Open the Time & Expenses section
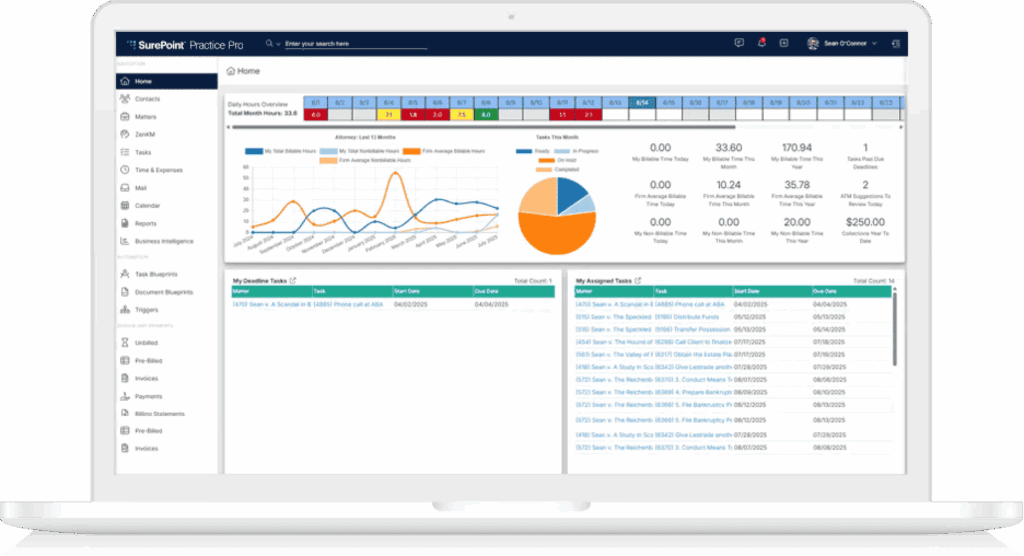The image size is (1024, 556). pos(158,170)
